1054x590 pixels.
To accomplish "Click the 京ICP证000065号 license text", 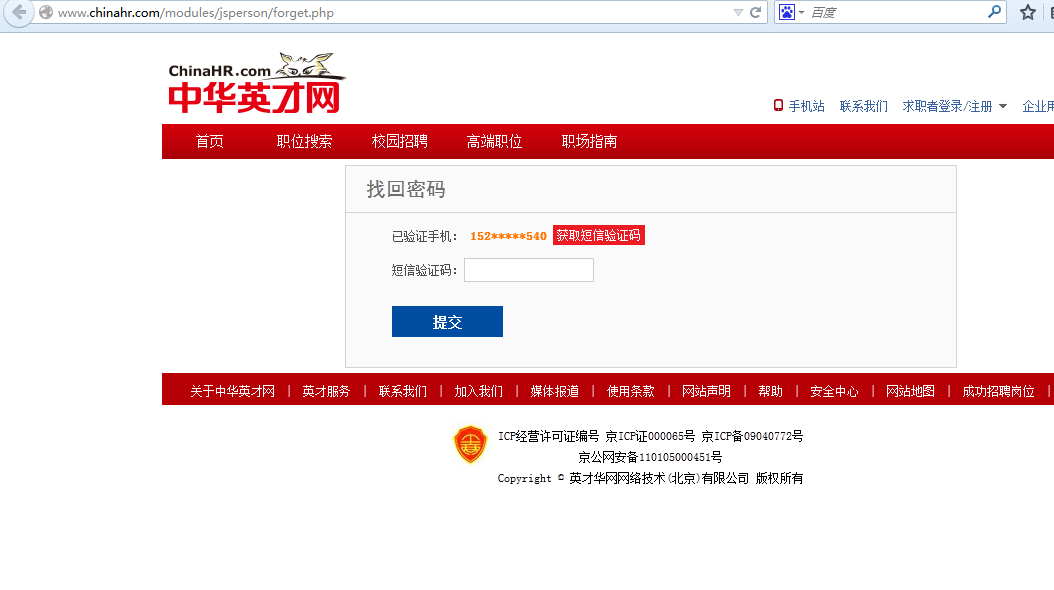I will click(x=650, y=436).
